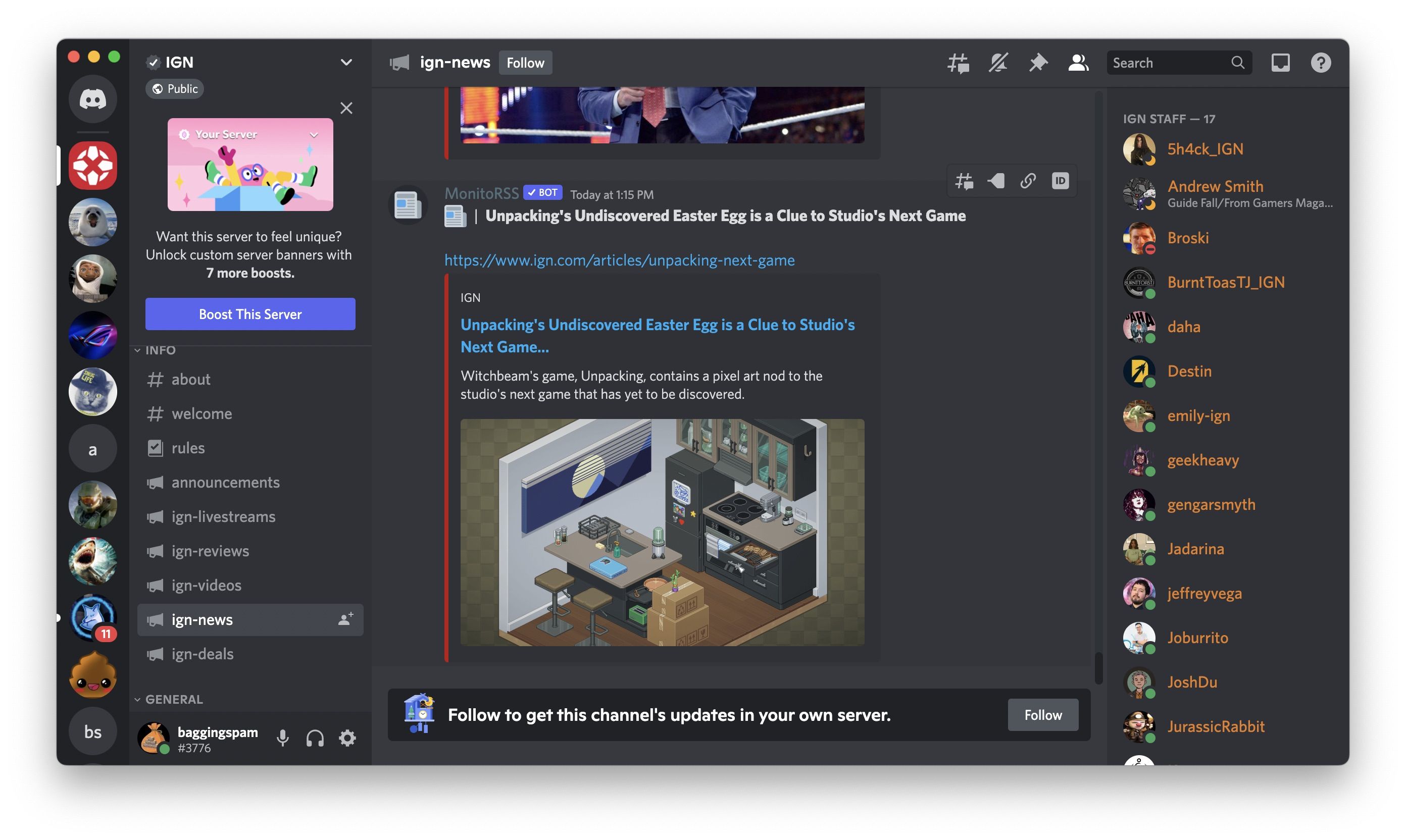Image resolution: width=1406 pixels, height=840 pixels.
Task: Deafen audio with headphones icon
Action: click(315, 738)
